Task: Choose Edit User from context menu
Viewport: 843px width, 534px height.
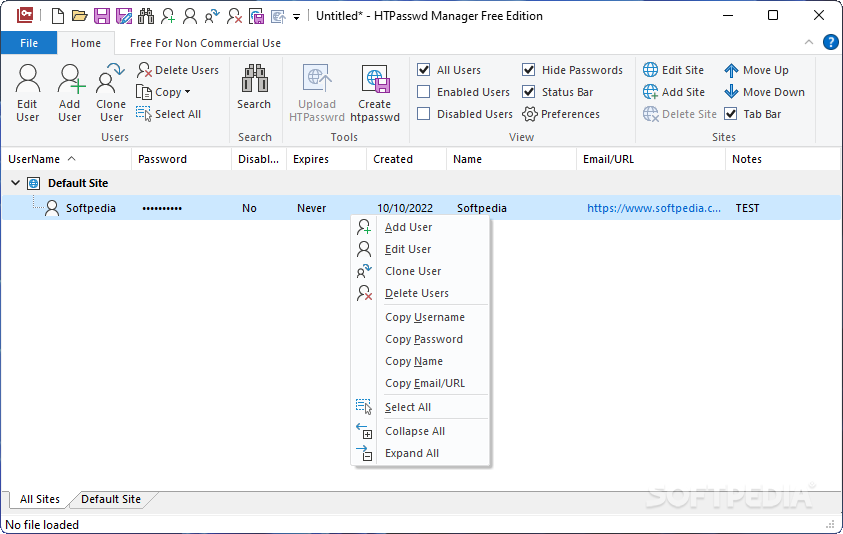Action: tap(420, 249)
